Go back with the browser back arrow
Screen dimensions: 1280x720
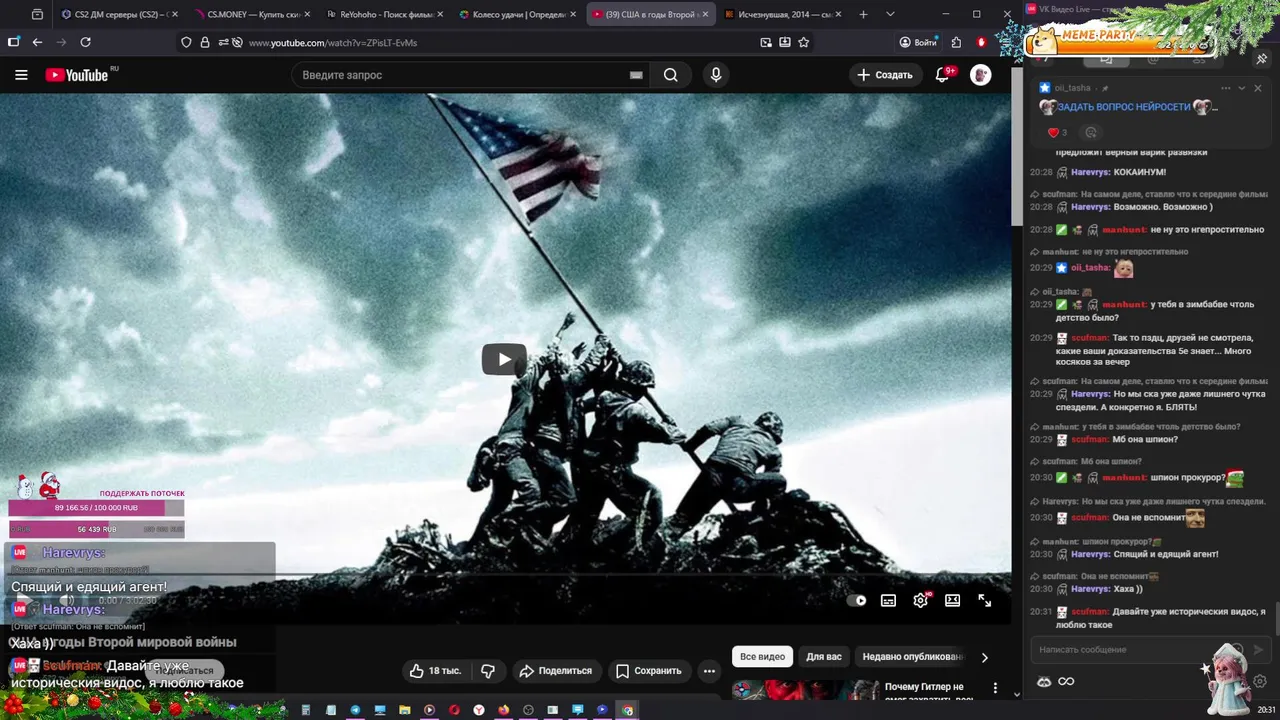[x=37, y=42]
